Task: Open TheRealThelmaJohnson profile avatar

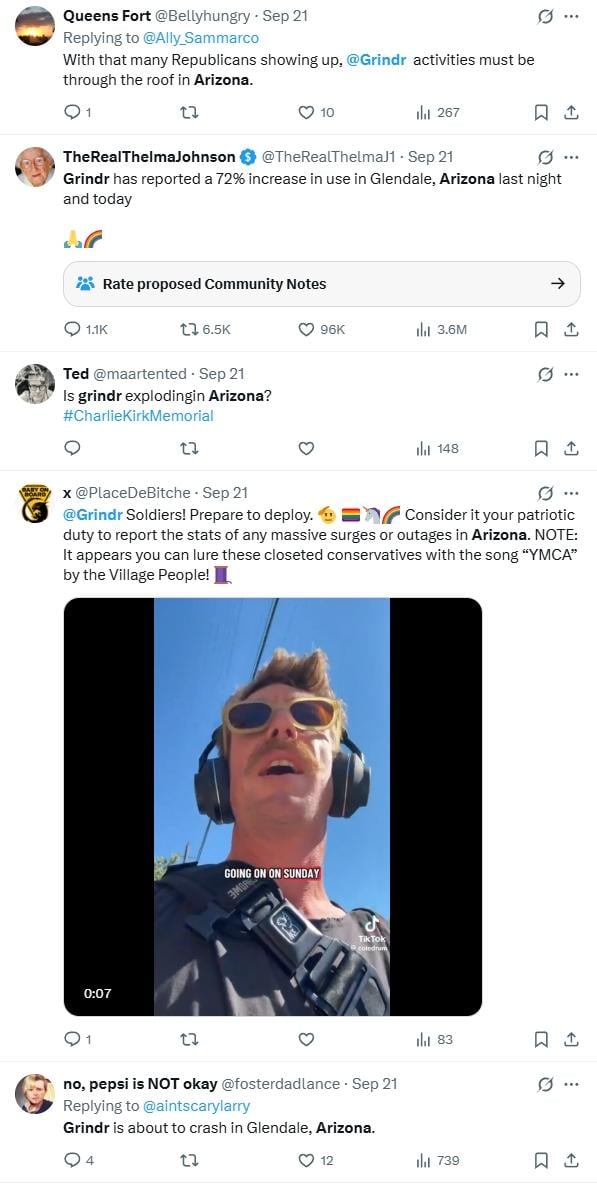Action: (x=35, y=167)
